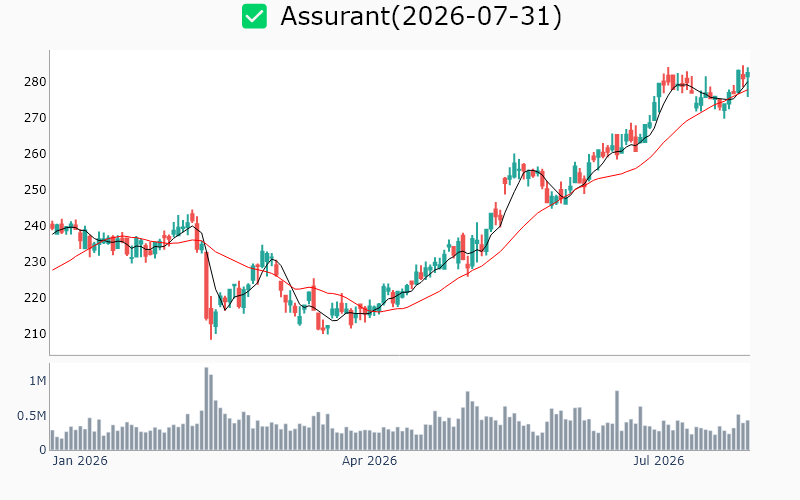Click the 220 price axis label
Screen dimensions: 800x500
35,297
